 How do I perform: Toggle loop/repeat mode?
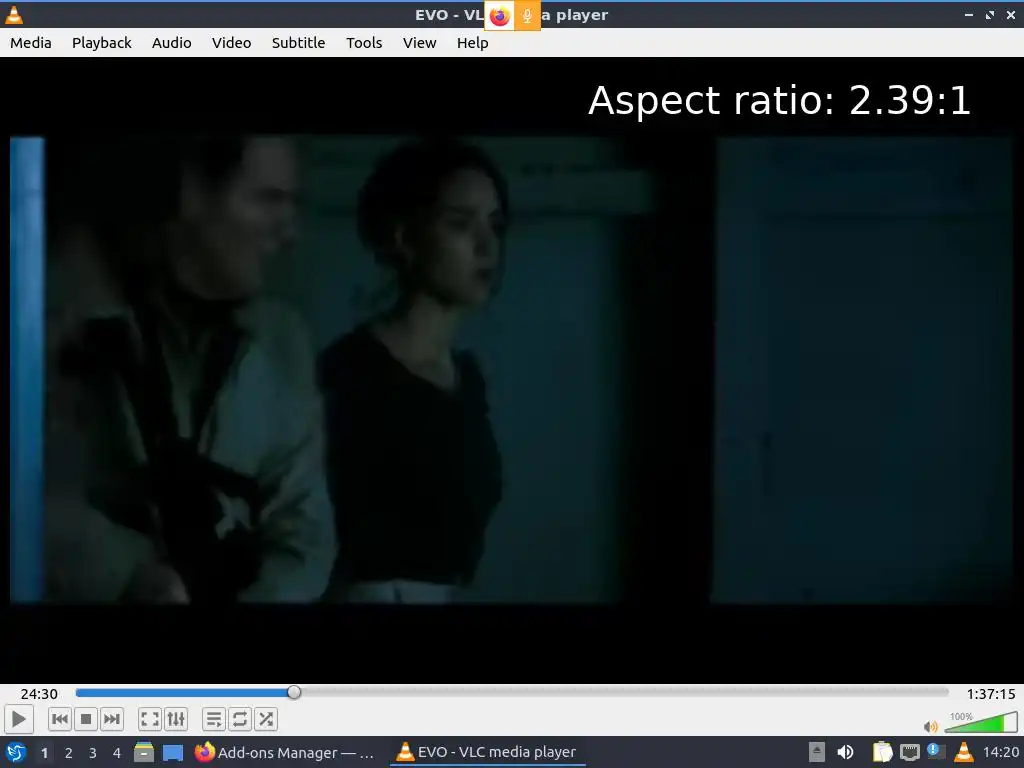(x=240, y=720)
